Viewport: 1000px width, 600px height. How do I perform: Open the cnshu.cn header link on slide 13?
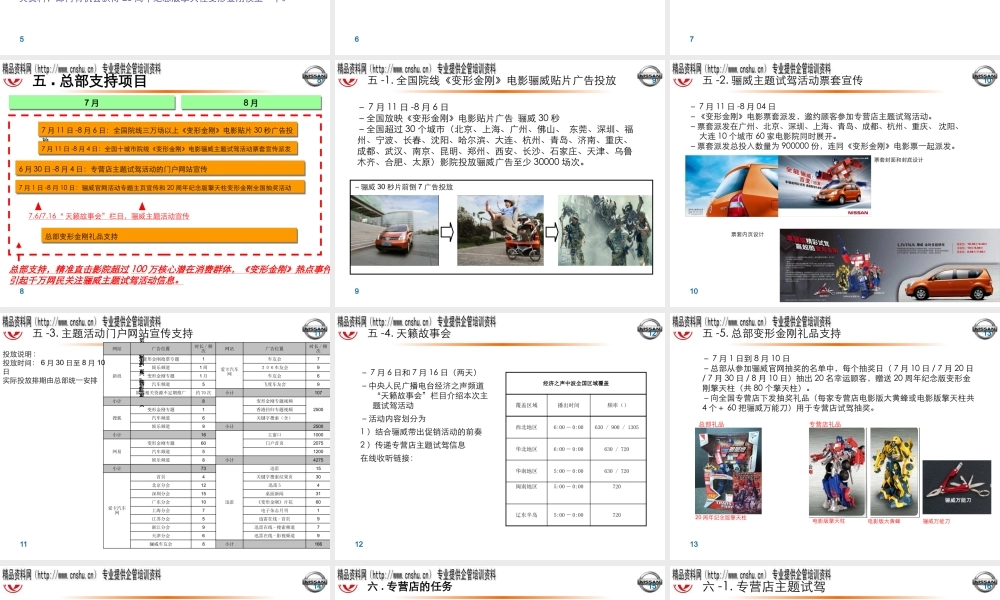coord(751,321)
